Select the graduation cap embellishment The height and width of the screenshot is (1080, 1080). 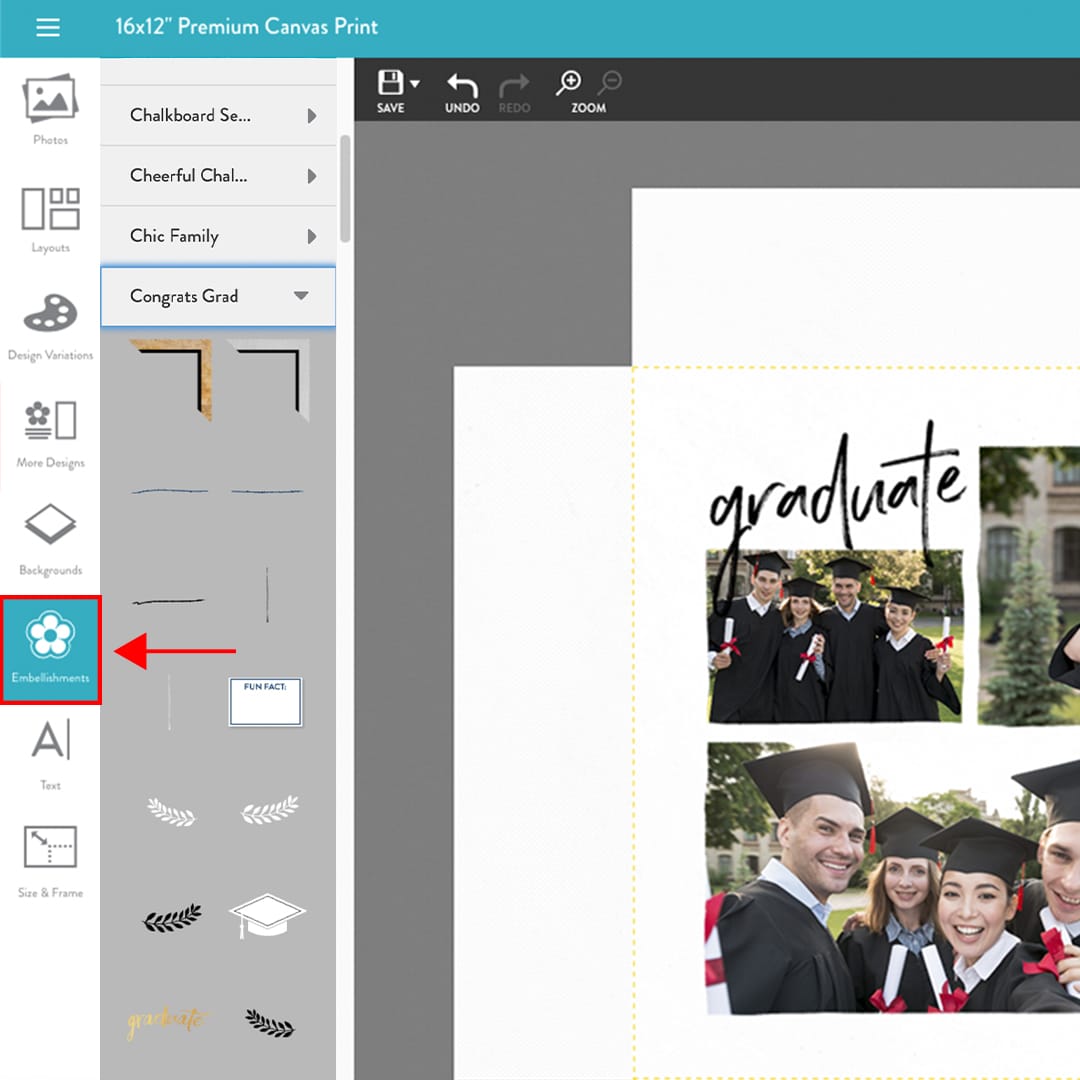click(x=267, y=916)
